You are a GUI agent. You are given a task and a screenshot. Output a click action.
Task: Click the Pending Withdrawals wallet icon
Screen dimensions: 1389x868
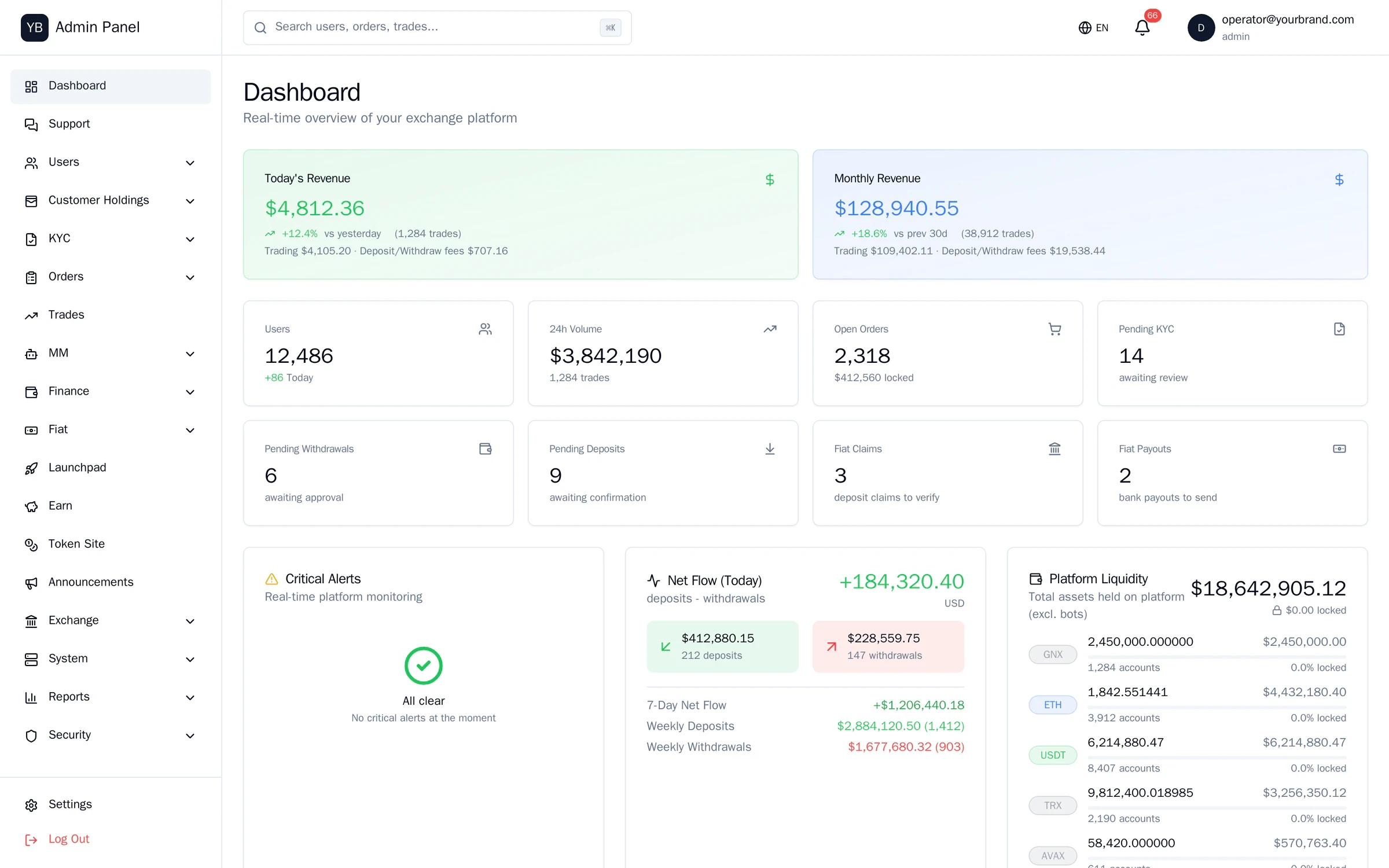485,449
